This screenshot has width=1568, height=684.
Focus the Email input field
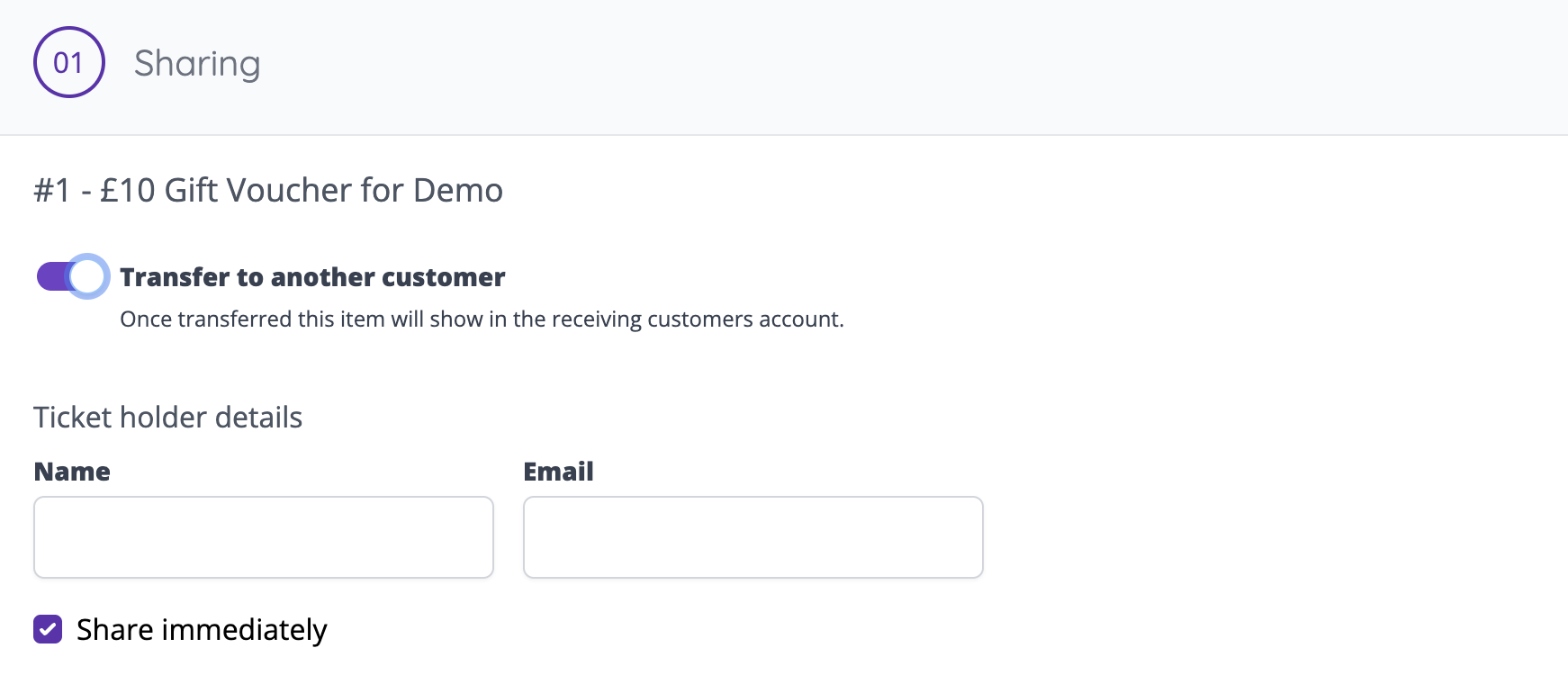[753, 537]
